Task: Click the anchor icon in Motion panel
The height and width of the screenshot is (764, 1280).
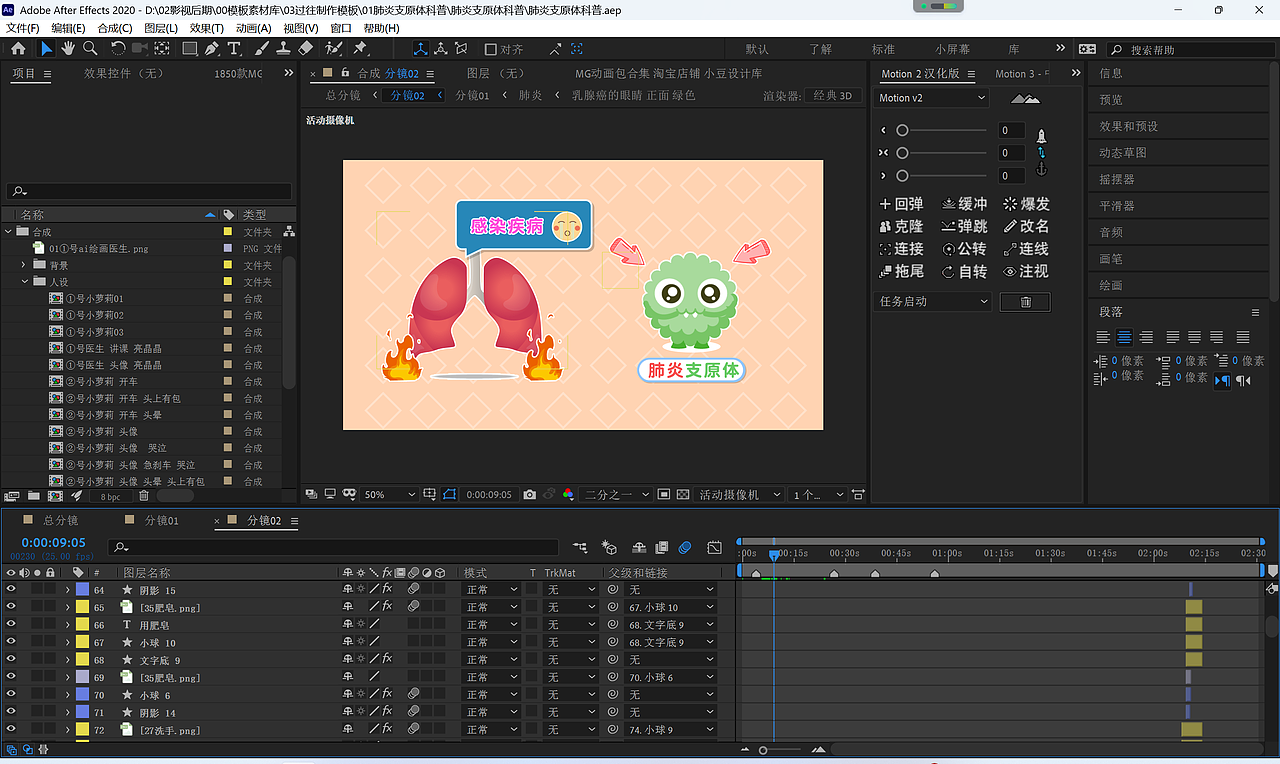Action: coord(1041,169)
